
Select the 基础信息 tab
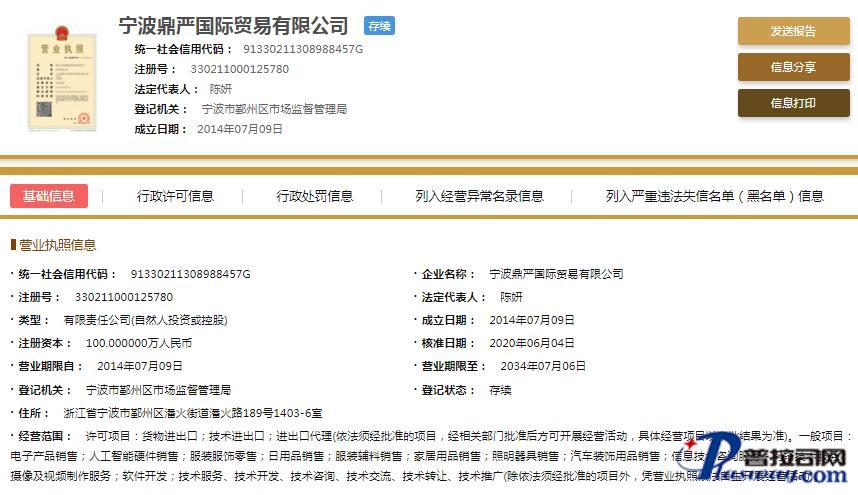pos(49,196)
